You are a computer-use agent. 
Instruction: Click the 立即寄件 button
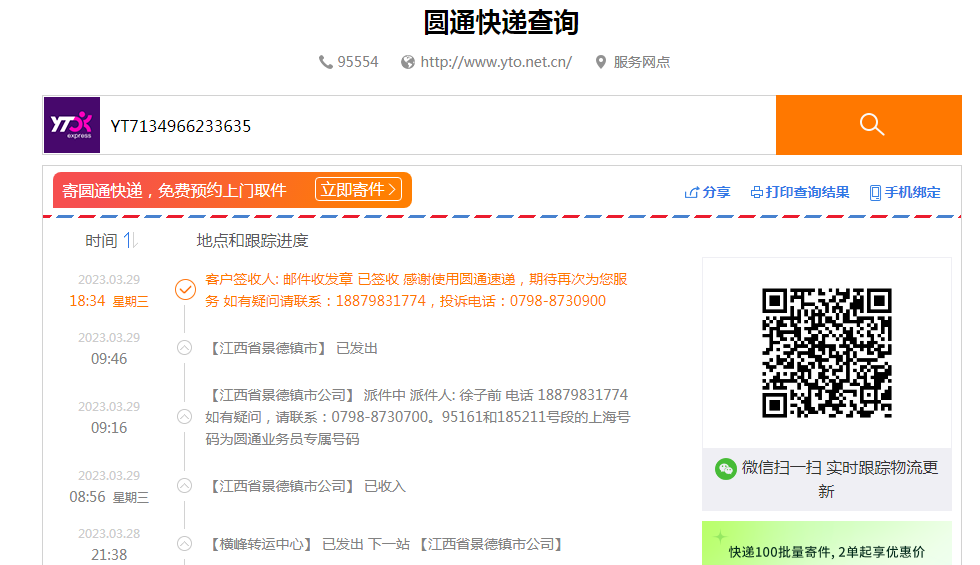(358, 189)
